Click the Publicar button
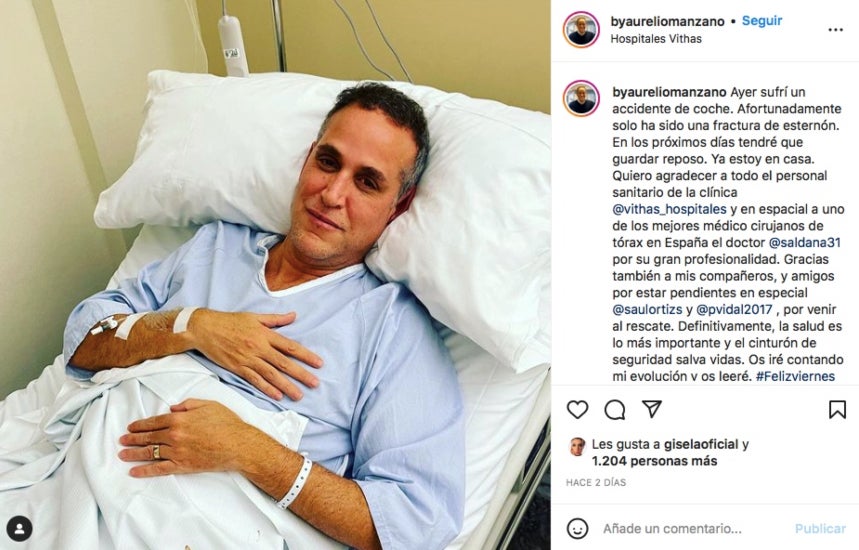Image resolution: width=859 pixels, height=550 pixels. point(820,529)
